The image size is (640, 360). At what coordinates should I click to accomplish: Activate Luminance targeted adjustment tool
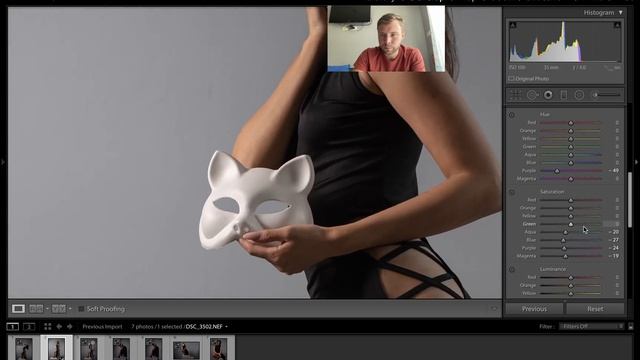512,269
